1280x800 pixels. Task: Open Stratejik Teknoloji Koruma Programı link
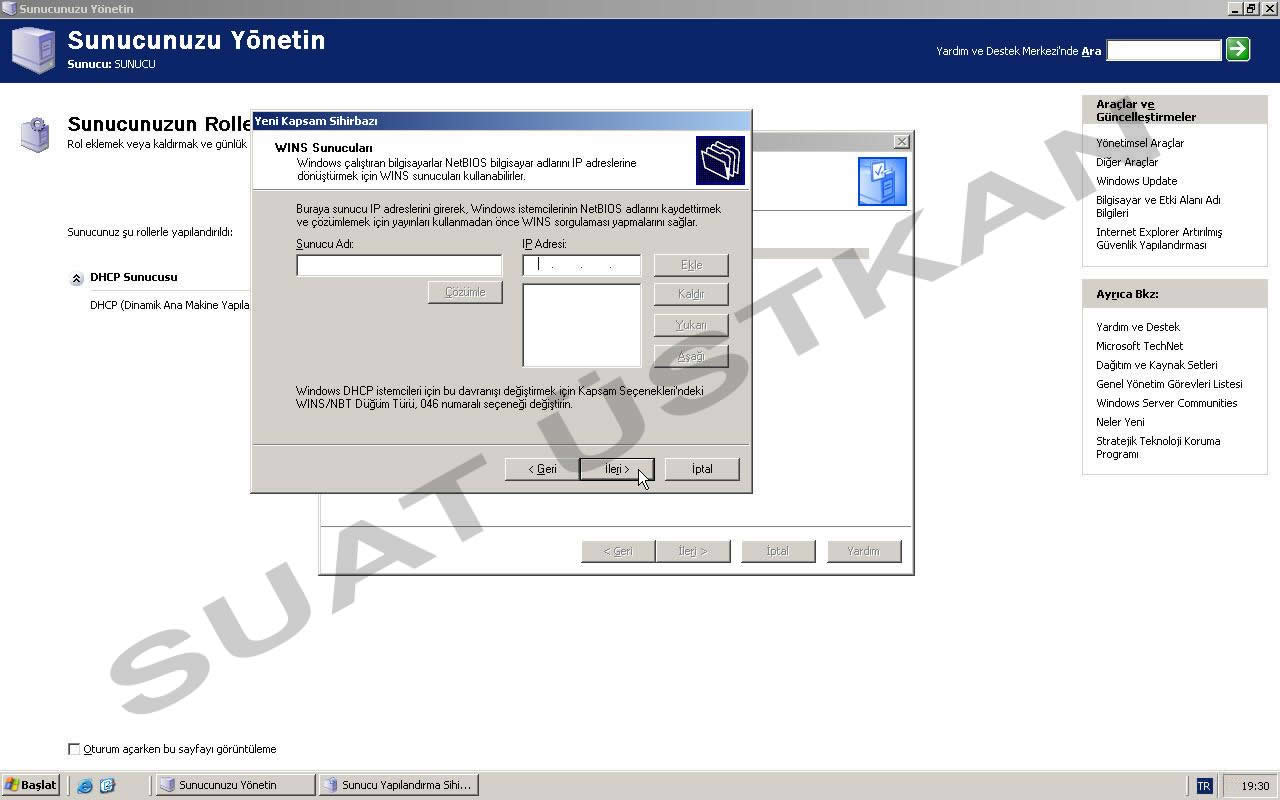click(1158, 447)
